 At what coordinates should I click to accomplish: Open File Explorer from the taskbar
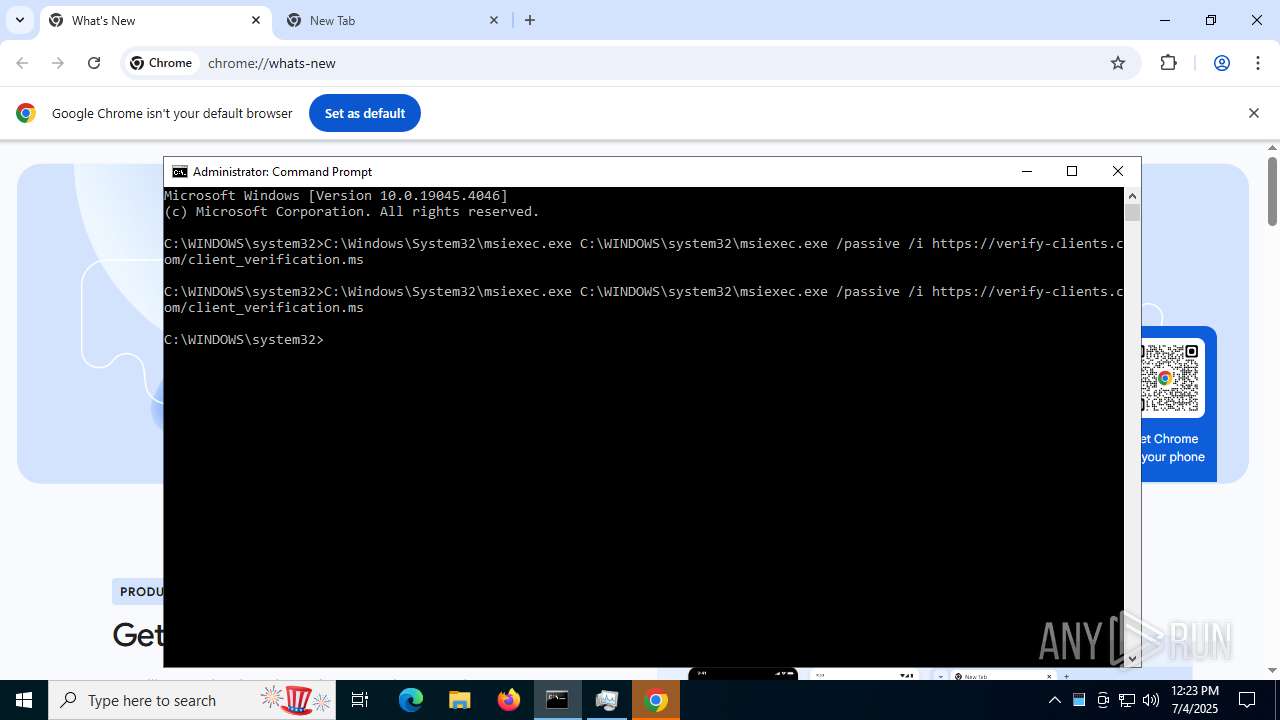(x=460, y=700)
